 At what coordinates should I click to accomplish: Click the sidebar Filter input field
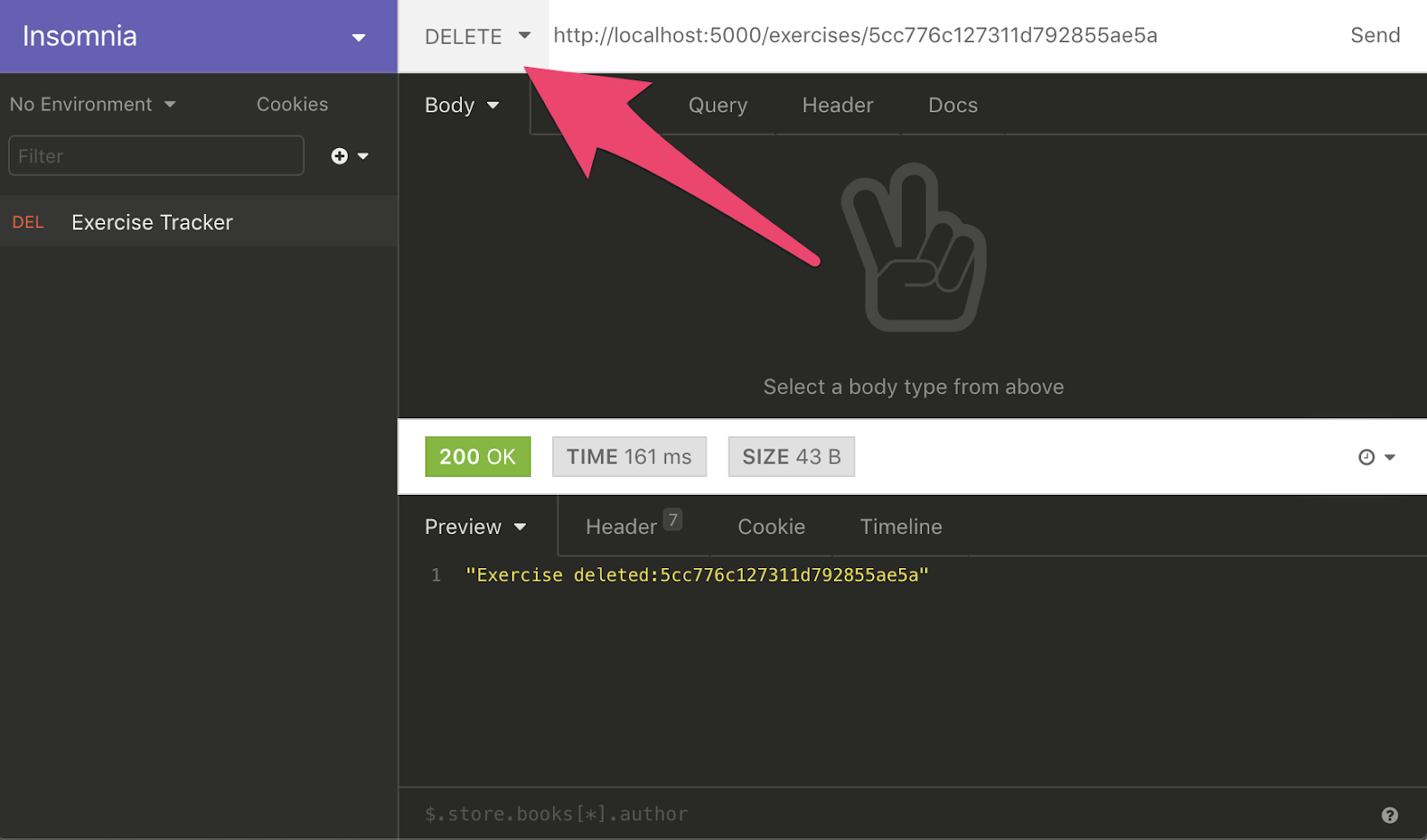coord(156,156)
